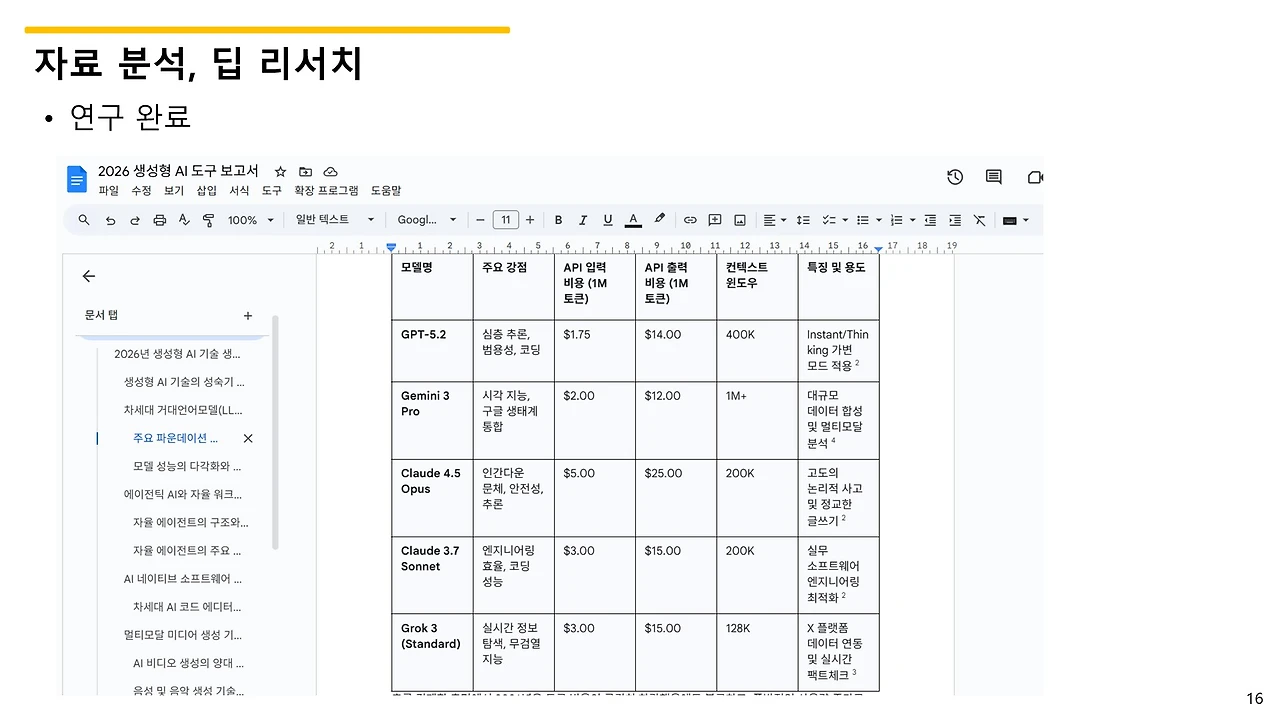Insert an image from the toolbar
This screenshot has height=720, width=1280.
pyautogui.click(x=739, y=220)
